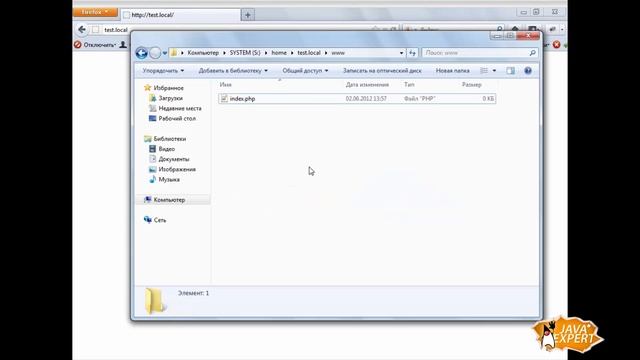
Task: Click the index.php file icon
Action: pyautogui.click(x=224, y=98)
